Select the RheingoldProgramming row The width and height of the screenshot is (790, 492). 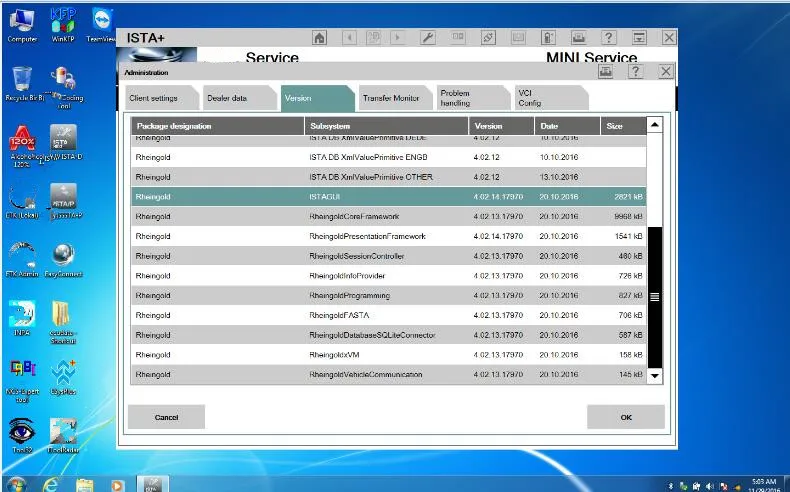pos(388,295)
